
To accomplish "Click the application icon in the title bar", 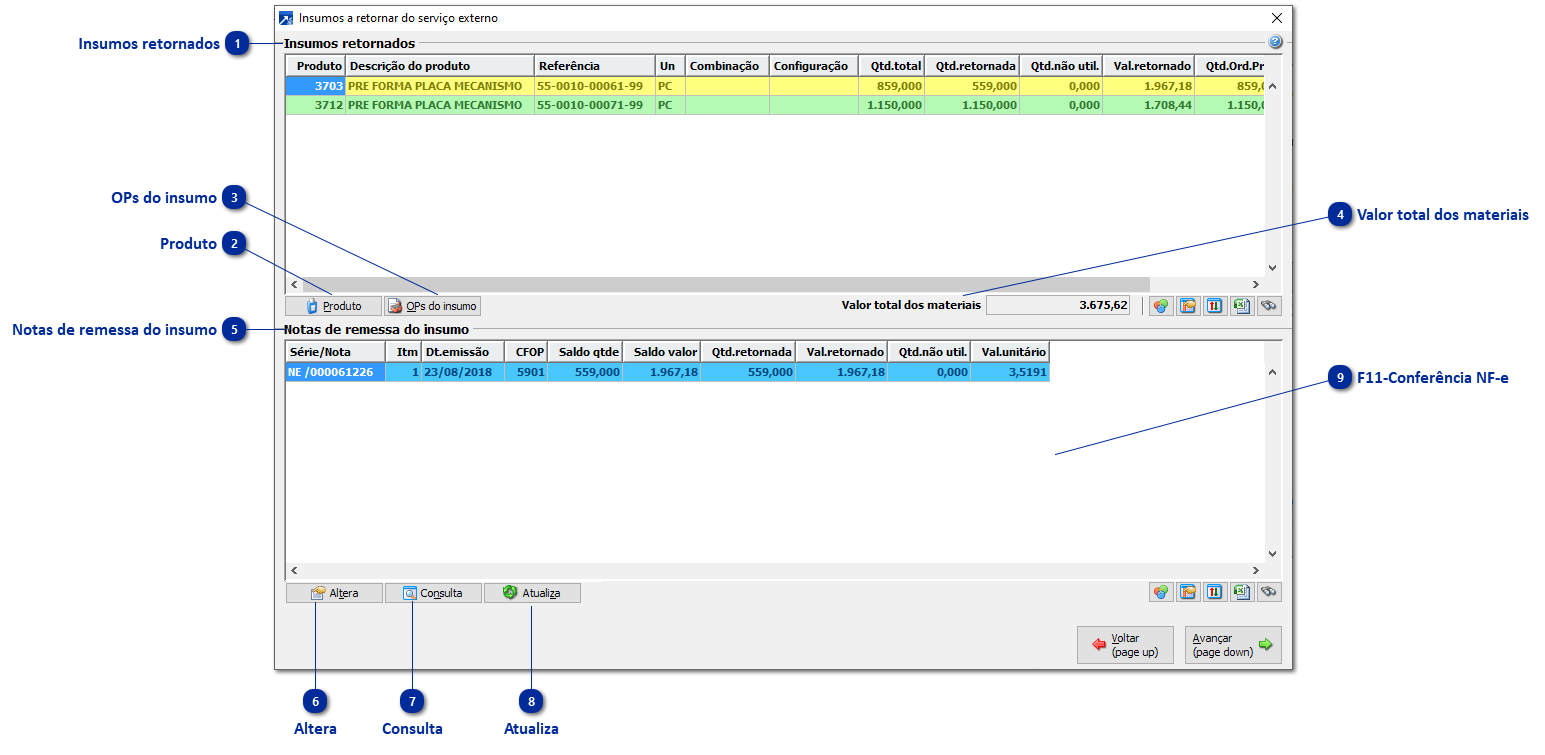I will point(286,18).
